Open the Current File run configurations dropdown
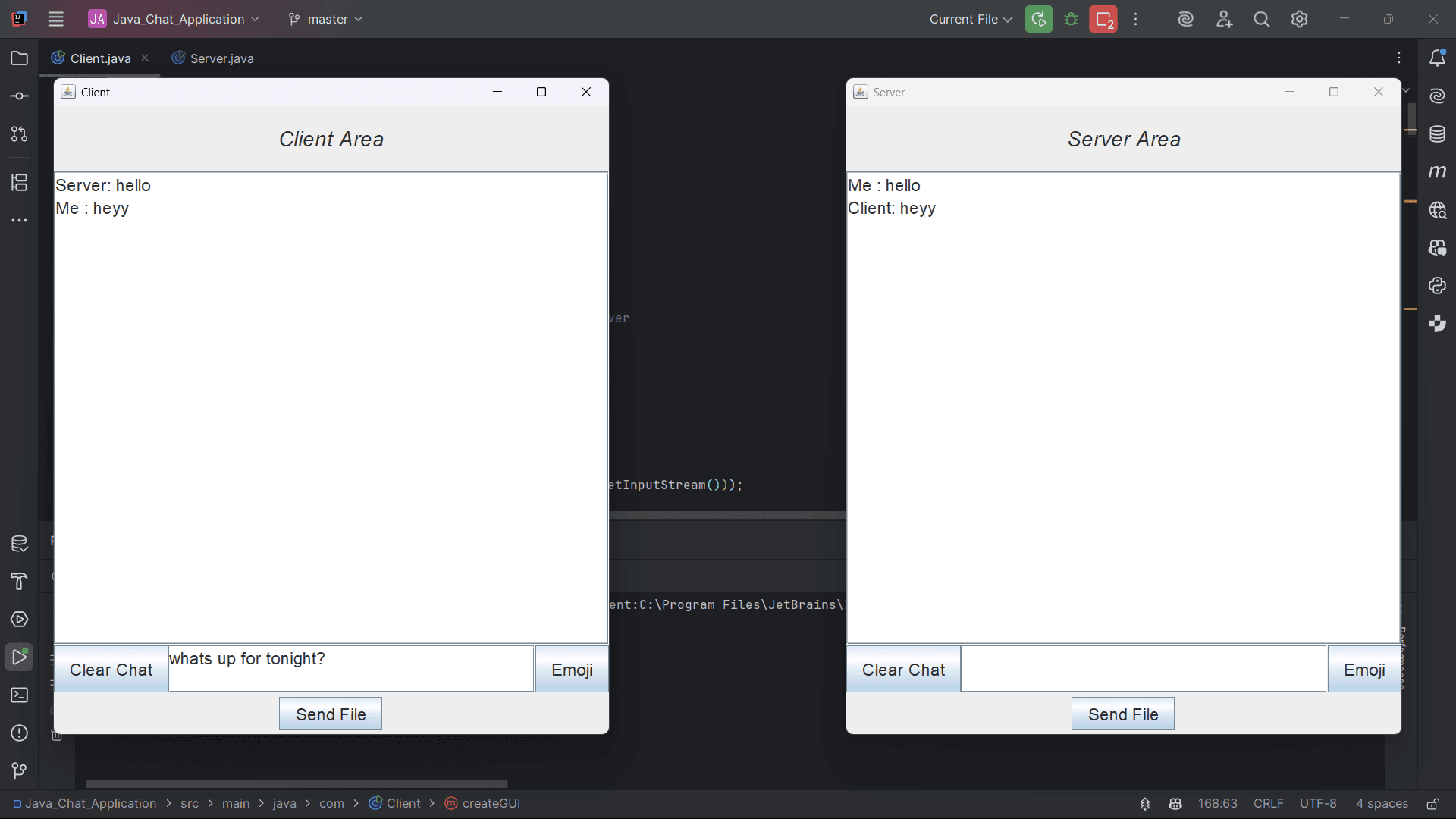 point(970,19)
